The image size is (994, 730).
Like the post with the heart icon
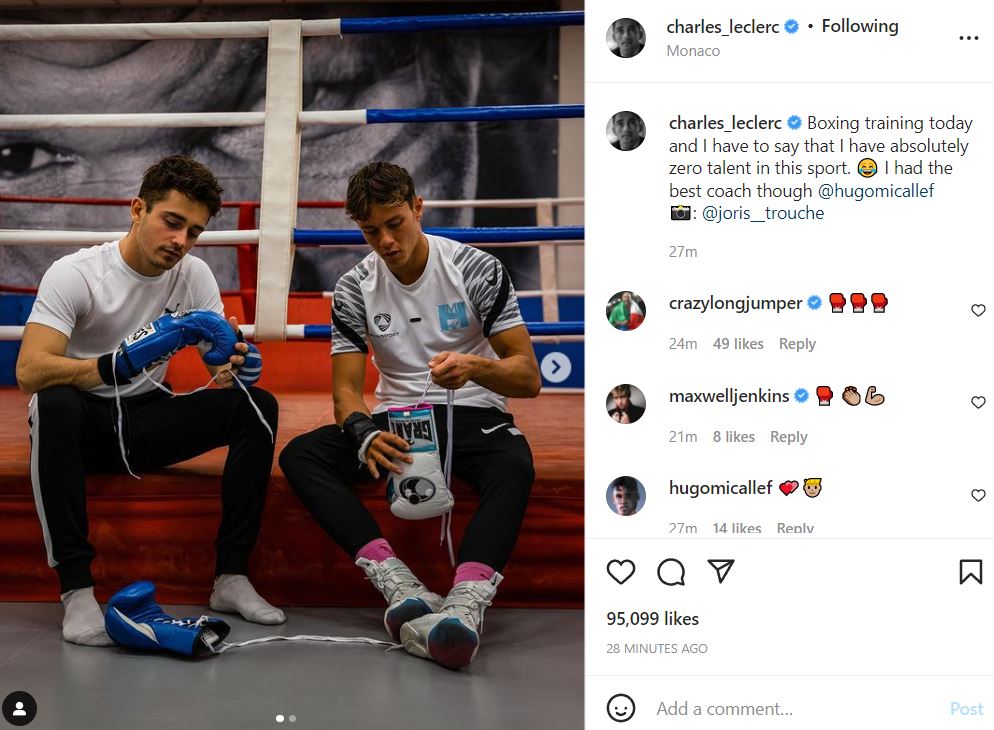point(621,572)
